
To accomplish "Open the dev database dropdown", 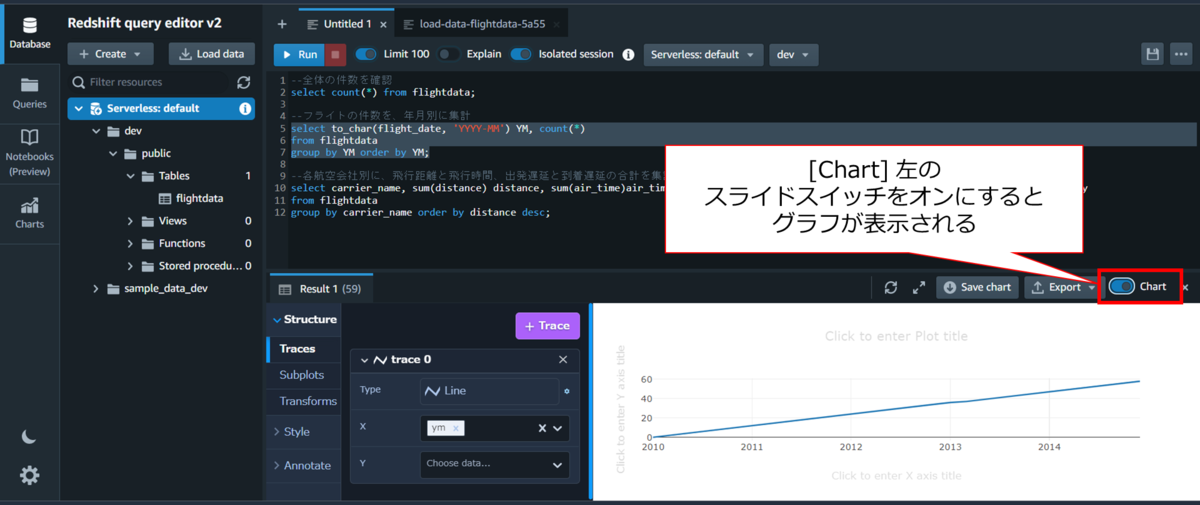I will click(x=794, y=54).
